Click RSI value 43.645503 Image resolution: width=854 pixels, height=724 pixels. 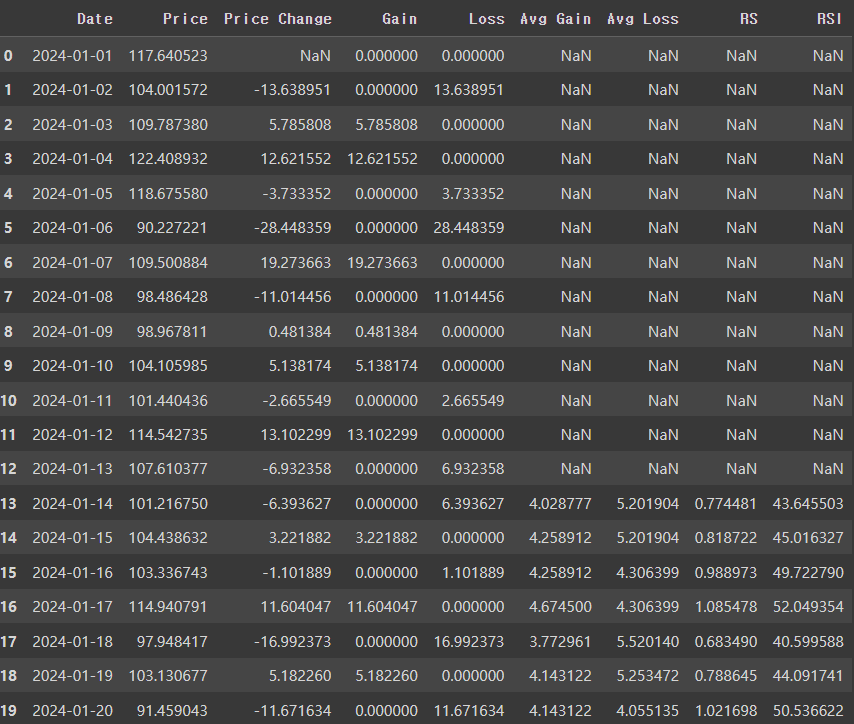[808, 504]
